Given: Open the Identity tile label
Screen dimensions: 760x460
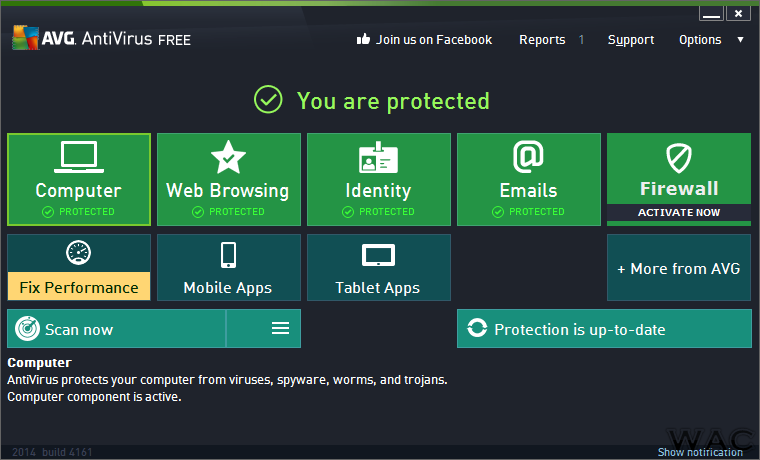Looking at the screenshot, I should pos(378,190).
